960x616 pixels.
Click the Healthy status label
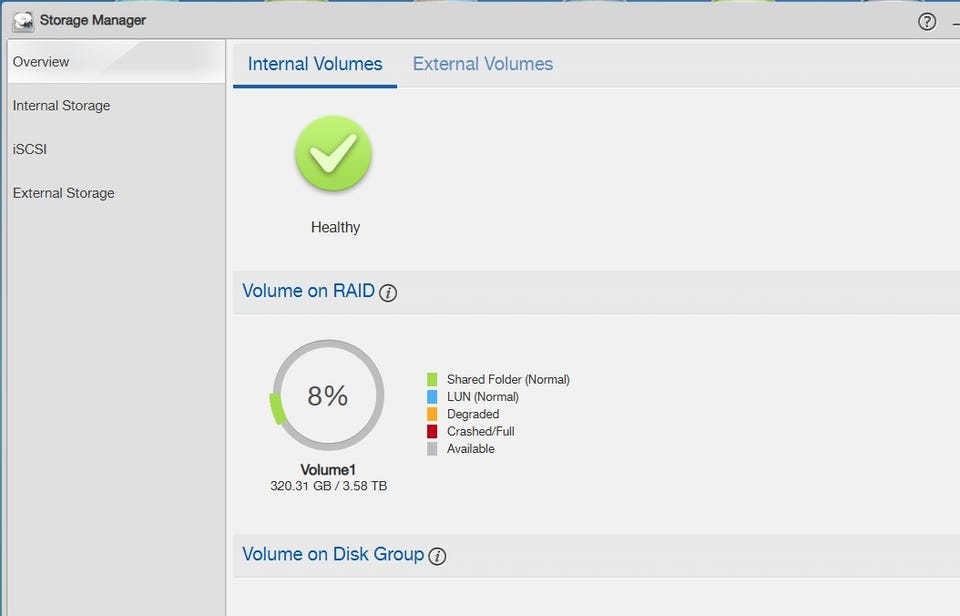click(335, 227)
